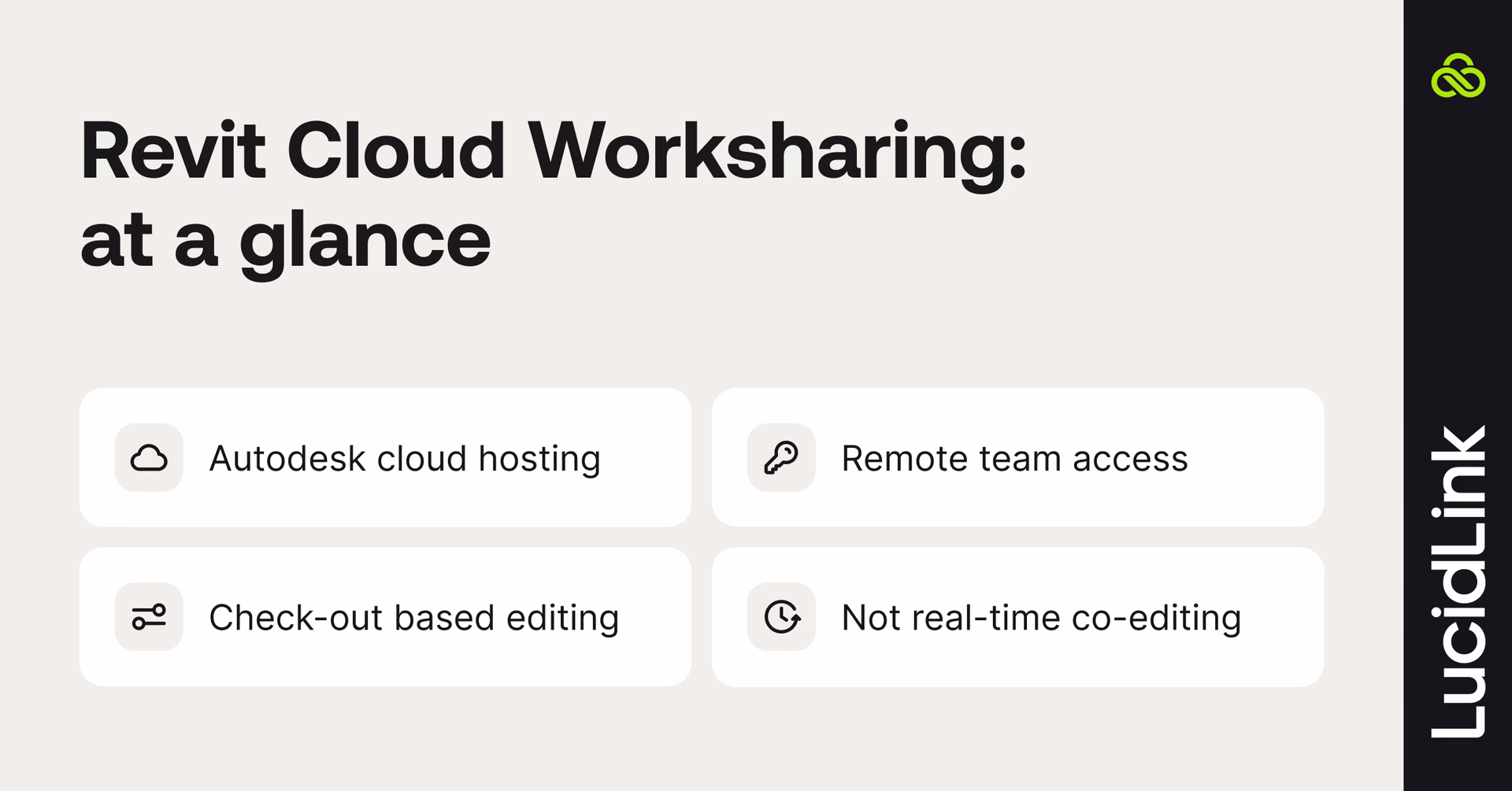This screenshot has width=1512, height=791.
Task: Select the 'Not real-time co-editing' text
Action: click(1041, 618)
